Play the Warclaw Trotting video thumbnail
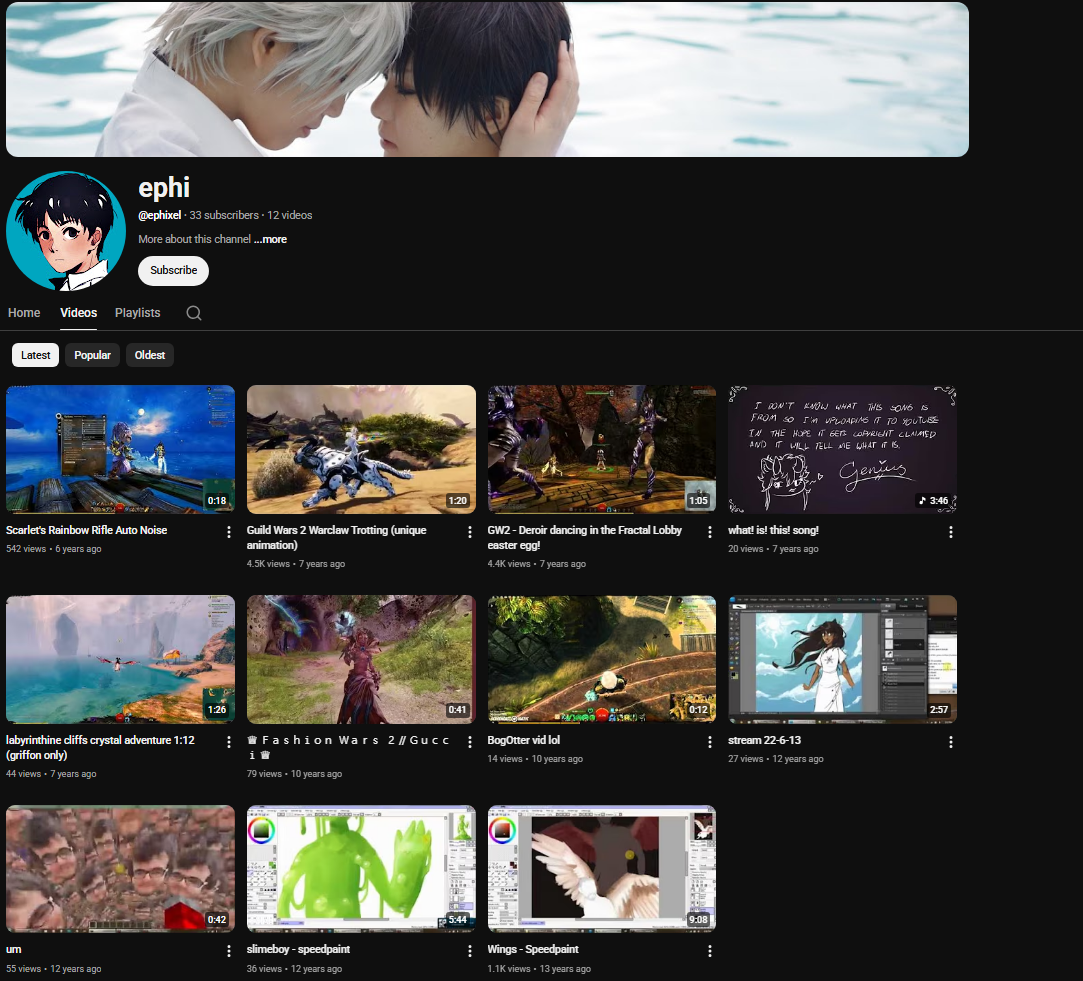 click(x=361, y=449)
